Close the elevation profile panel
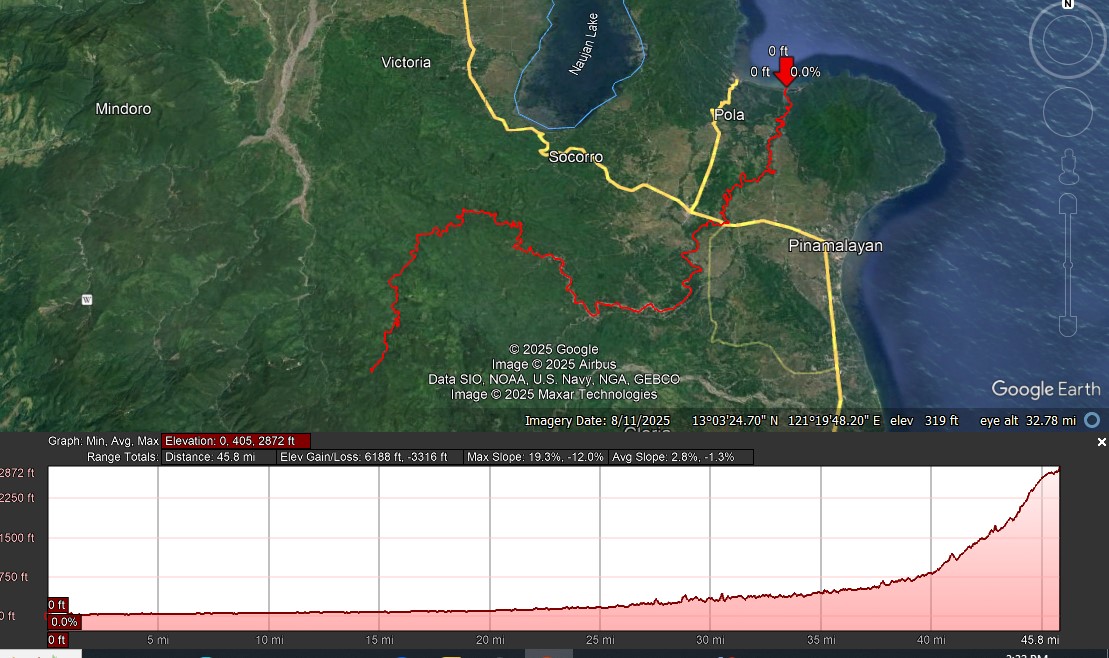The width and height of the screenshot is (1109, 658). (x=1101, y=441)
